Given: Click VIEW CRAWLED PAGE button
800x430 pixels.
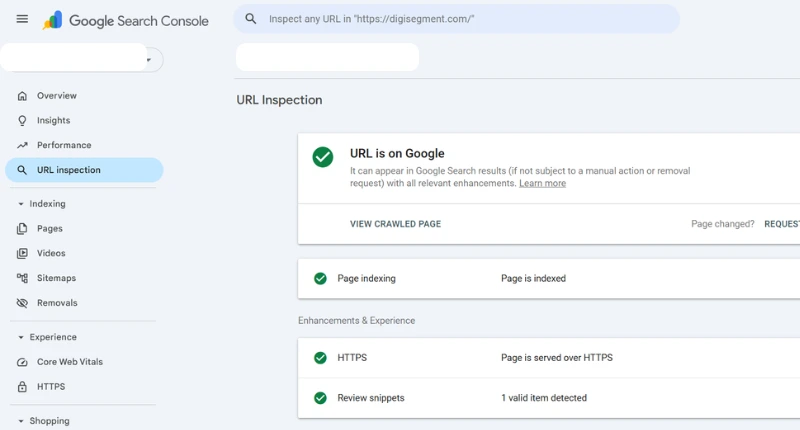Looking at the screenshot, I should [x=395, y=224].
